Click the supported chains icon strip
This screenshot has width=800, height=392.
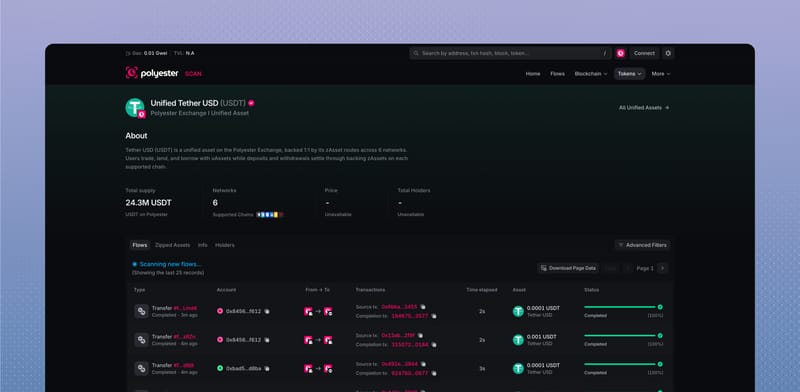pos(269,215)
